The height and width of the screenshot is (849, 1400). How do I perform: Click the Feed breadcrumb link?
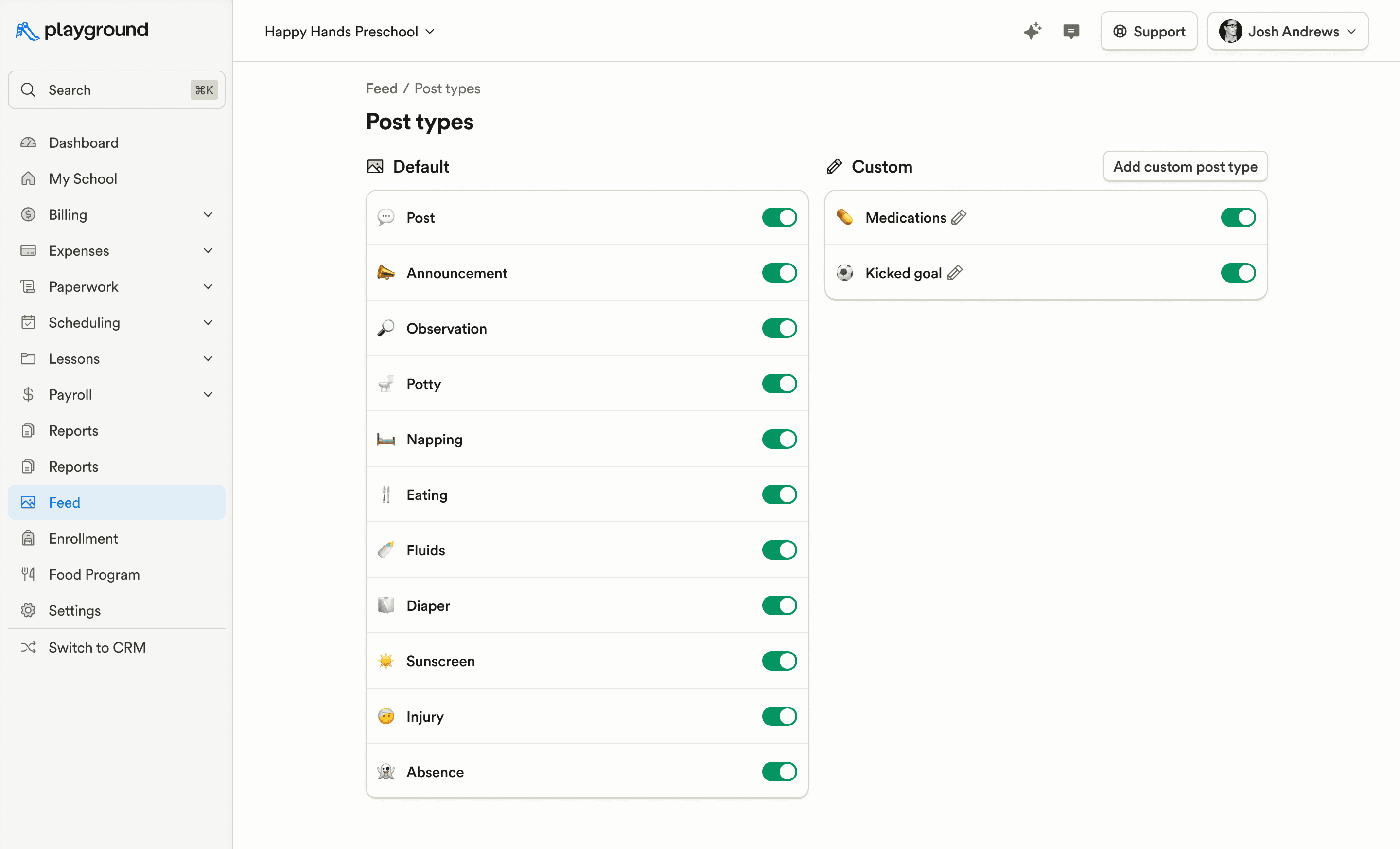pyautogui.click(x=381, y=88)
